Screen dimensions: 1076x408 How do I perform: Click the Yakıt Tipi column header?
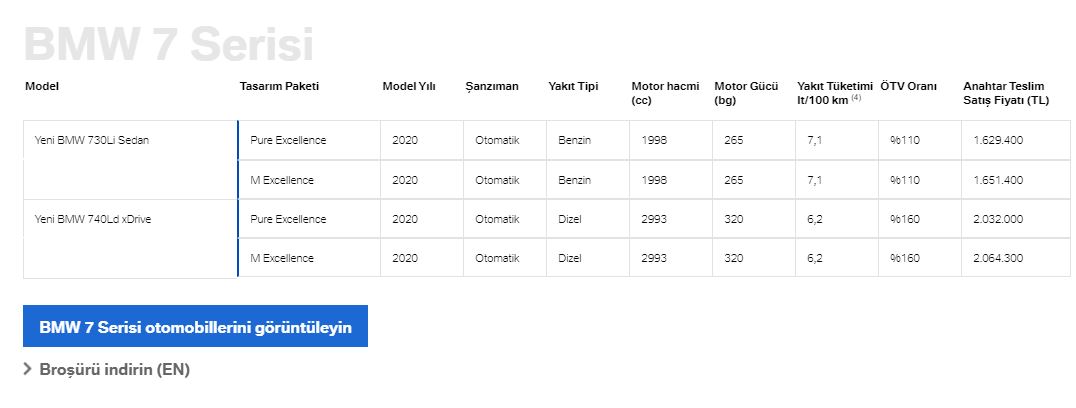573,86
